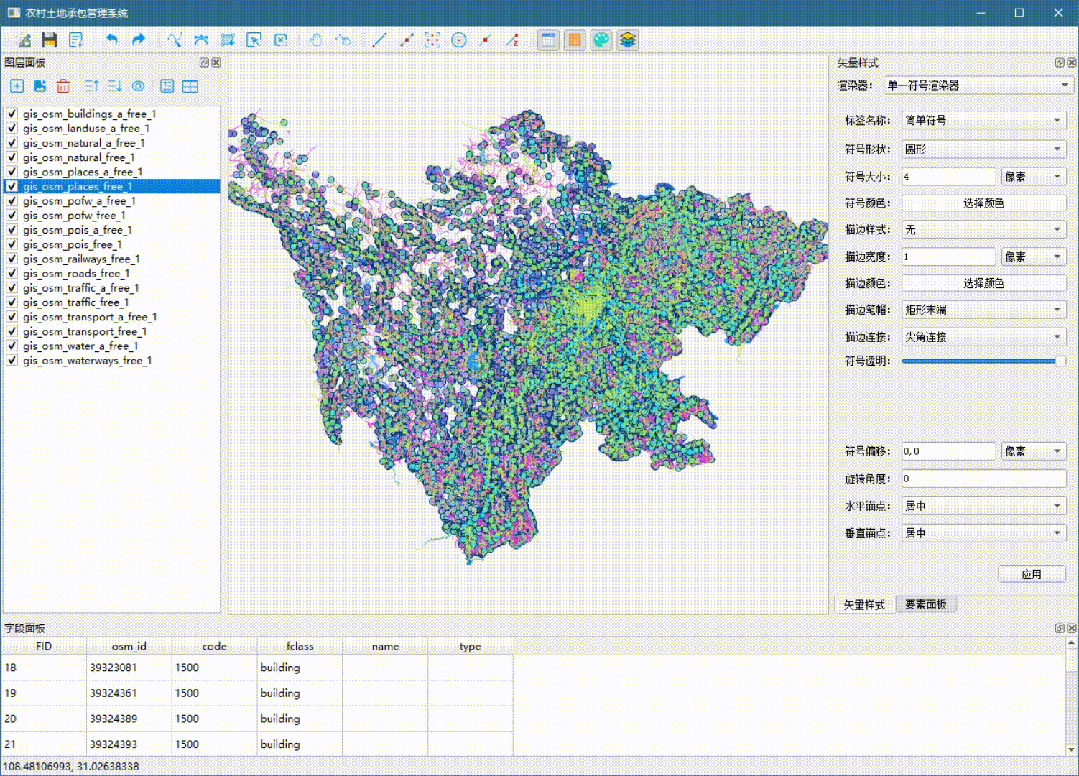Screen dimensions: 1079x776
Task: Toggle visibility of gis_osm_water_a_free_1 layer
Action: click(x=10, y=346)
